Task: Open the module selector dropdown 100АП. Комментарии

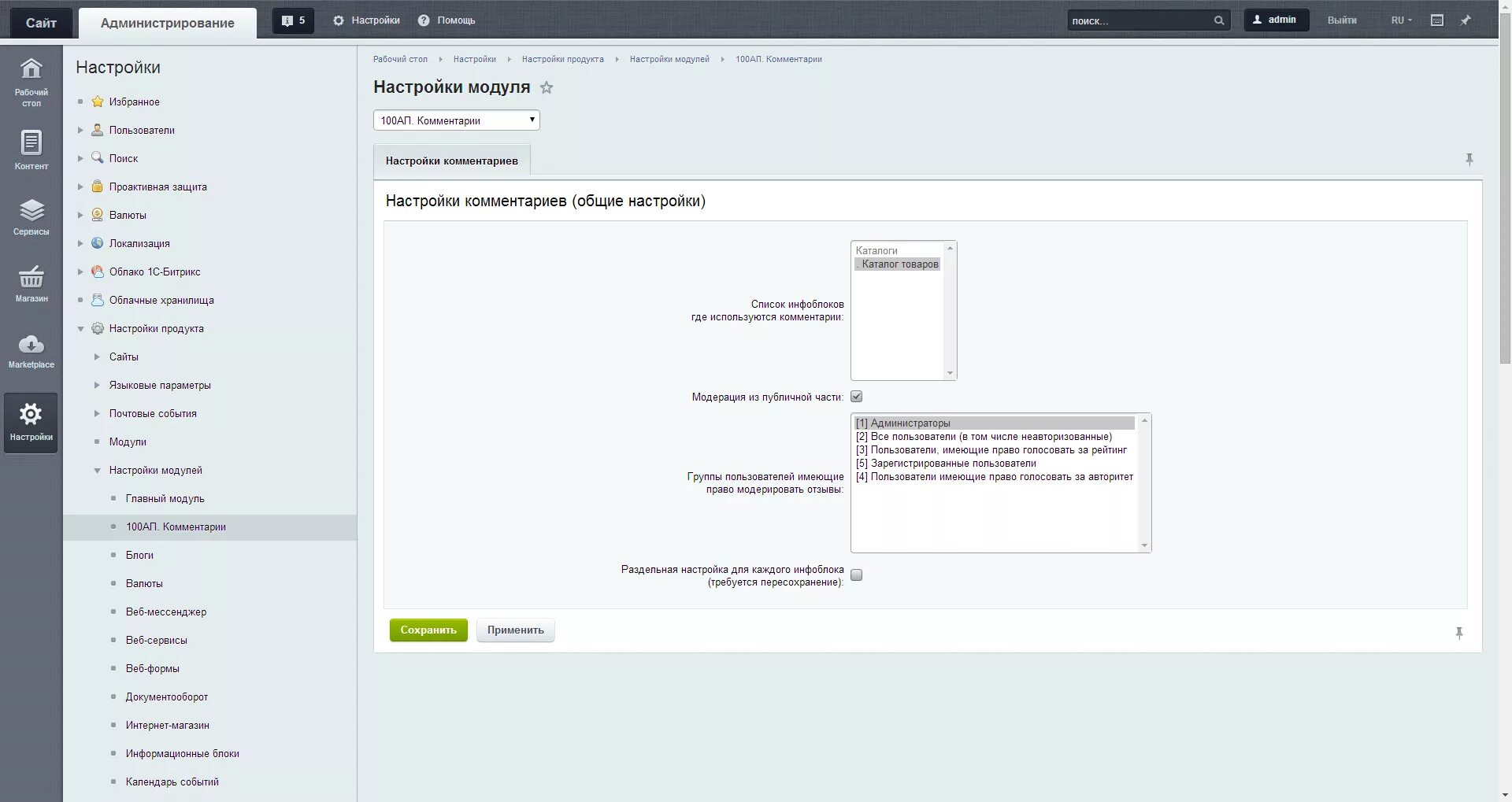Action: pos(457,120)
